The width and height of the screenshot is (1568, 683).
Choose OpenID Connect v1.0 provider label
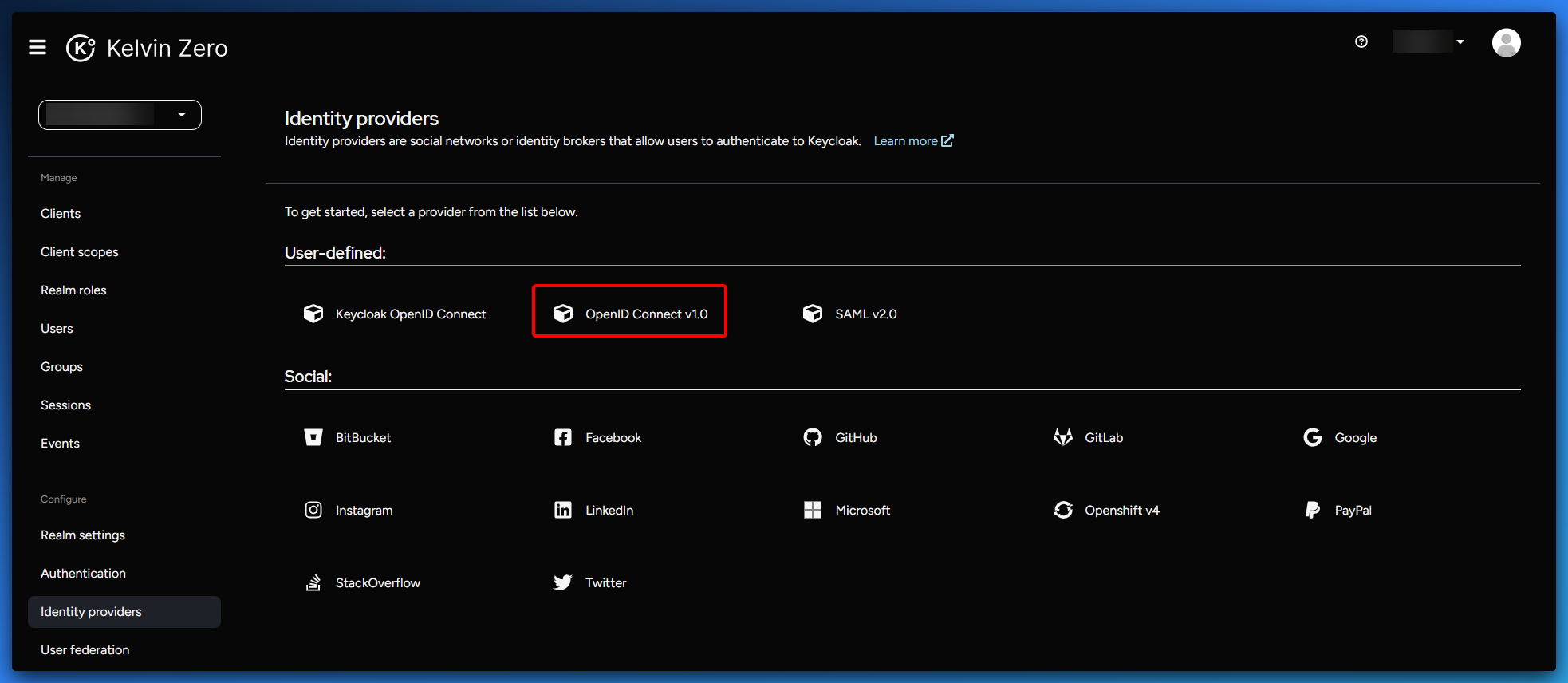646,314
